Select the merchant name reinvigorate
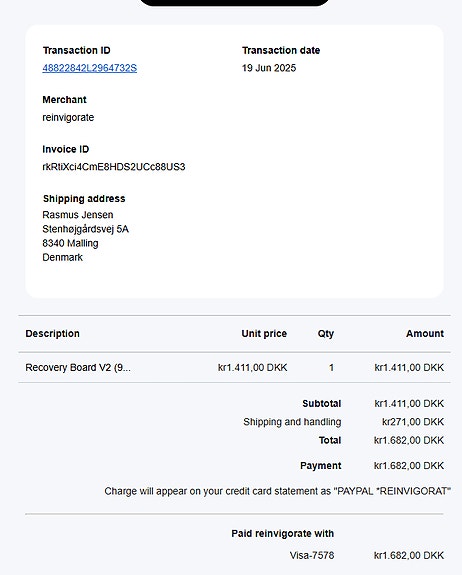This screenshot has height=575, width=462. [68, 117]
